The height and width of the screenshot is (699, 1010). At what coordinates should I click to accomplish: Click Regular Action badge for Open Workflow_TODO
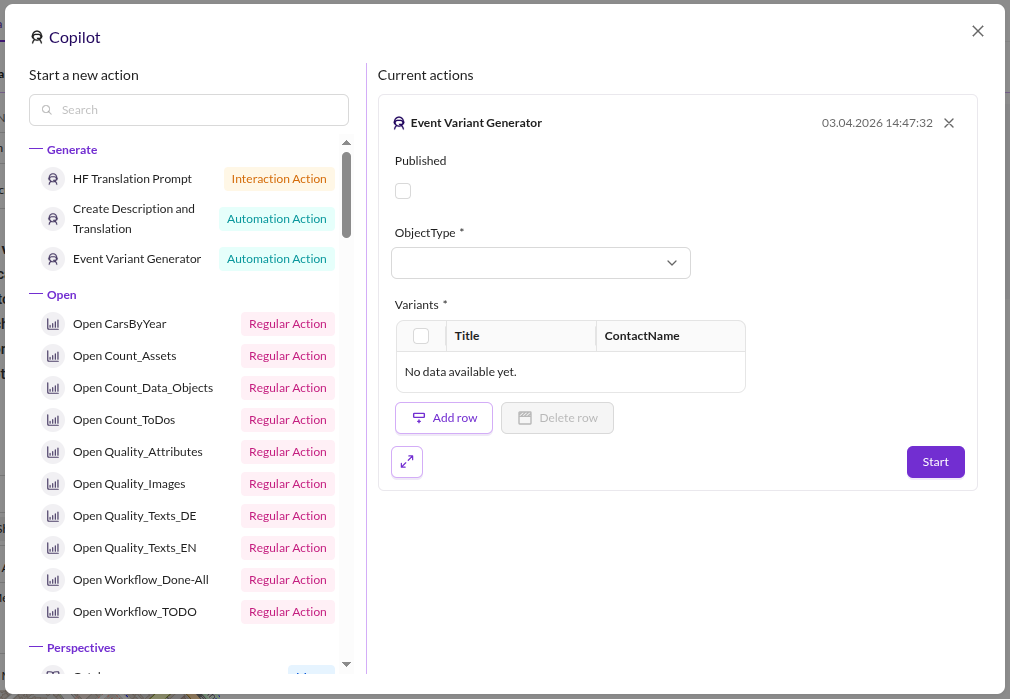(x=288, y=612)
